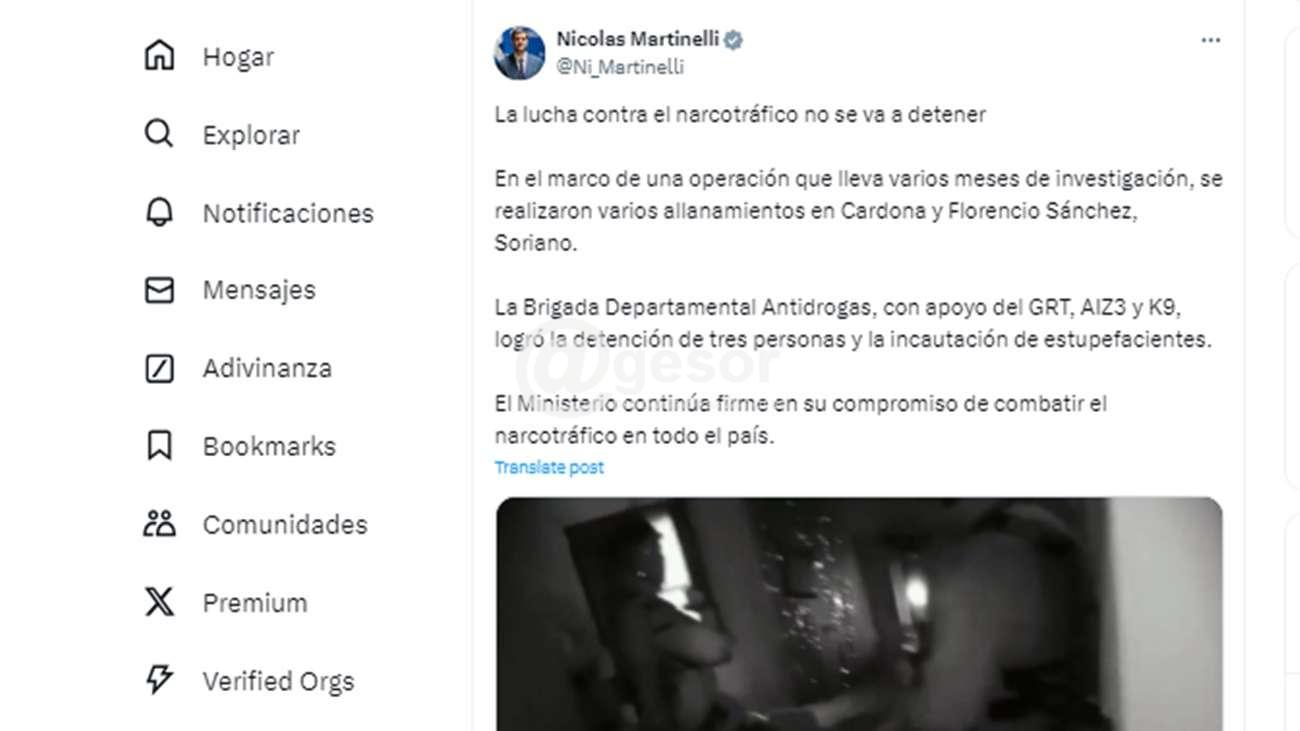Screen dimensions: 1300x731
Task: Open the Comunidades text item
Action: coord(285,524)
